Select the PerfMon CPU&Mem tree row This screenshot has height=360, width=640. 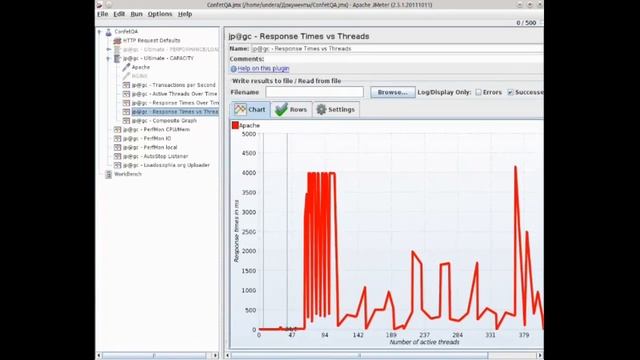click(156, 129)
